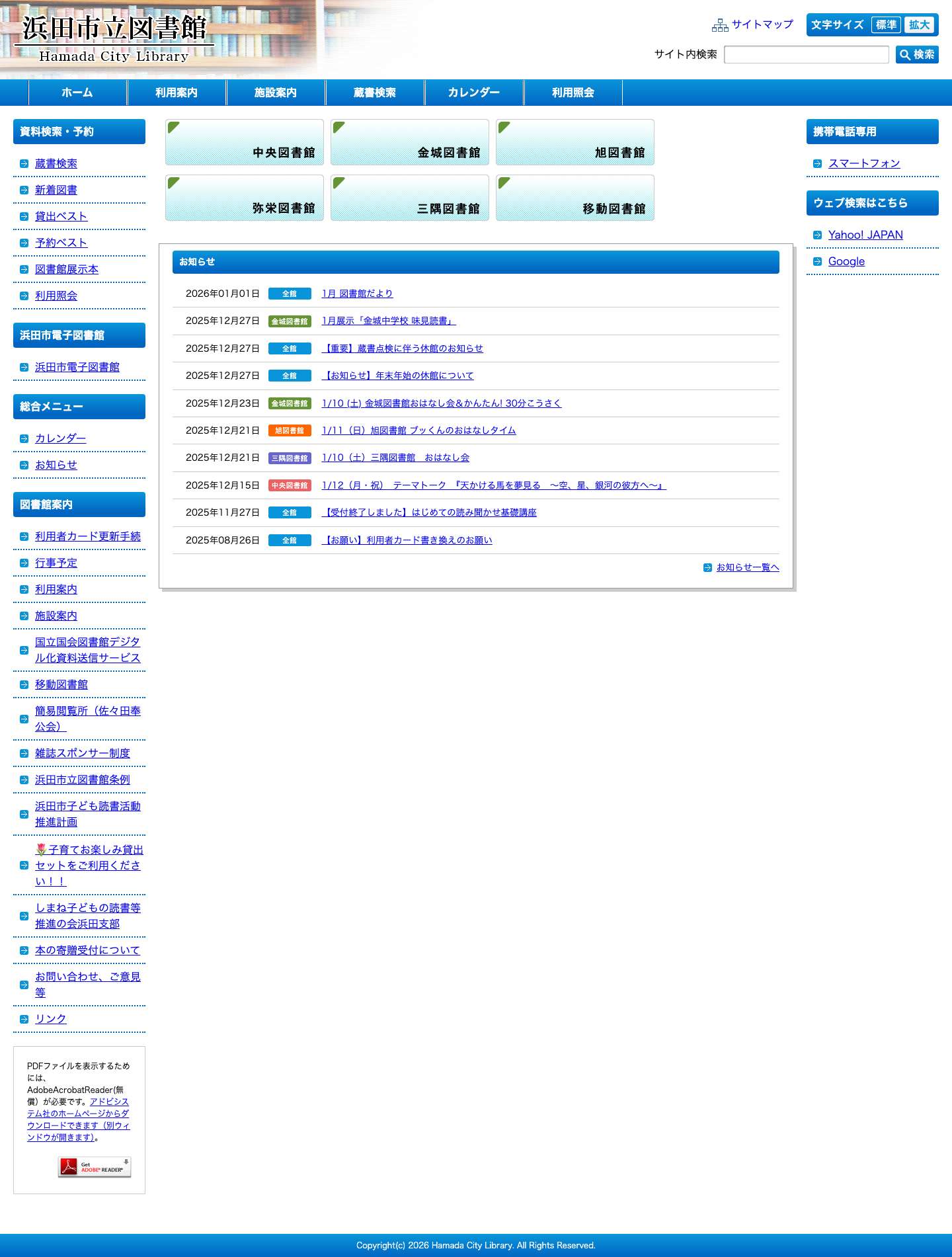Click 金城図書館 tag on 1月展示 row
The width and height of the screenshot is (952, 1257).
pyautogui.click(x=290, y=321)
